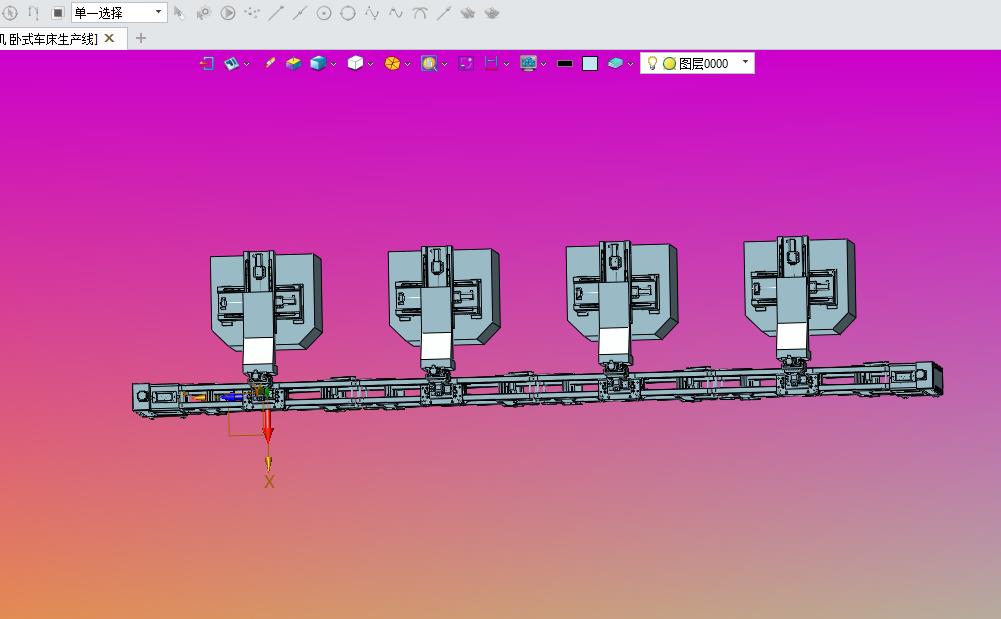This screenshot has width=1001, height=619.
Task: Click the yellow circle layer status icon
Action: coord(669,63)
